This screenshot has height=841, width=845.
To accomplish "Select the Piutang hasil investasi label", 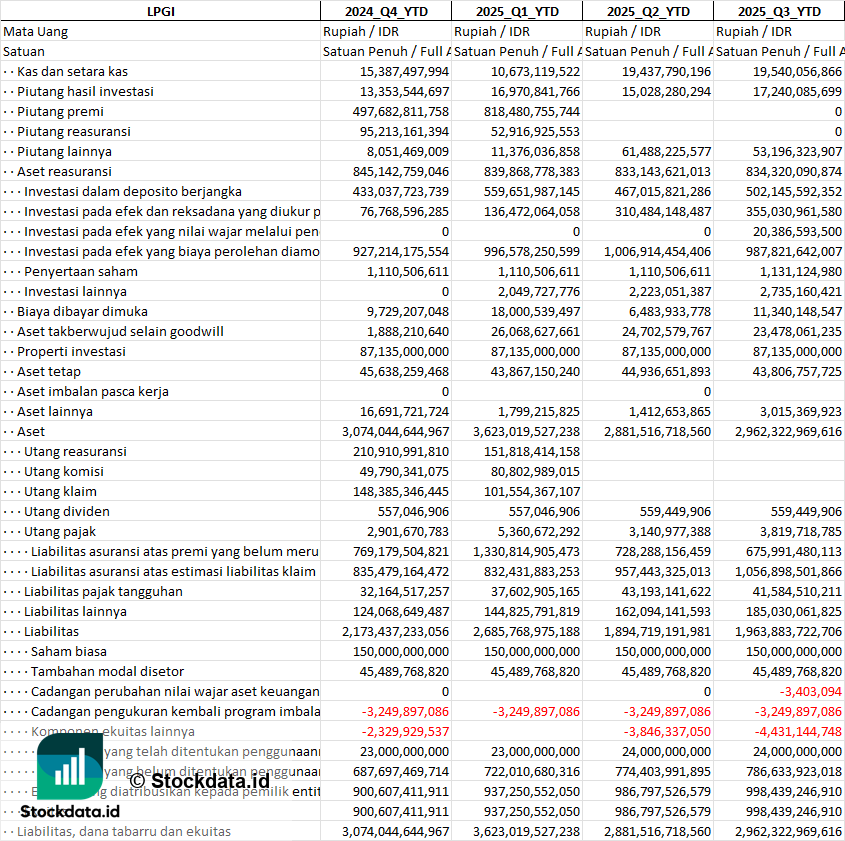I will 85,91.
